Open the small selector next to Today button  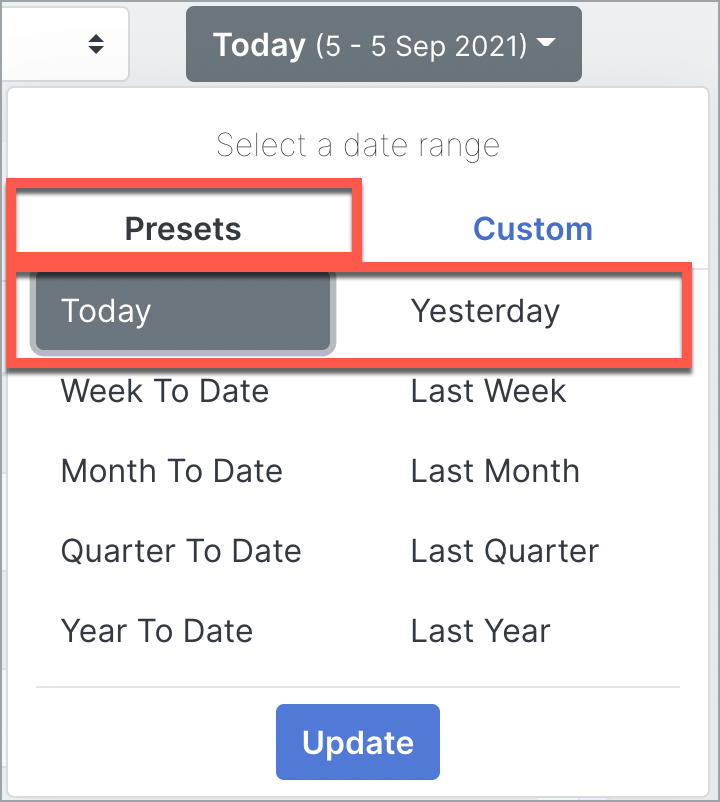[x=65, y=43]
